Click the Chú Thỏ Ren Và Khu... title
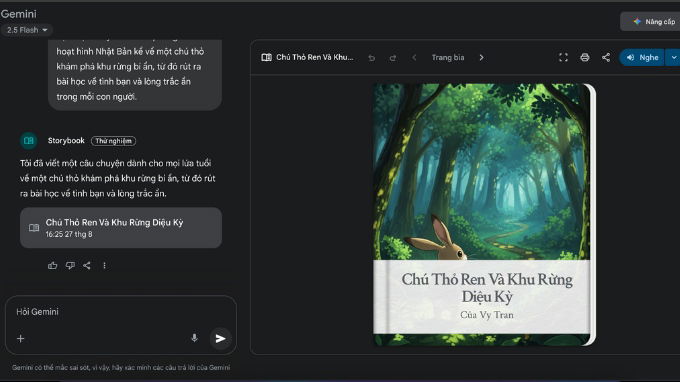Image resolution: width=680 pixels, height=382 pixels. tap(315, 57)
